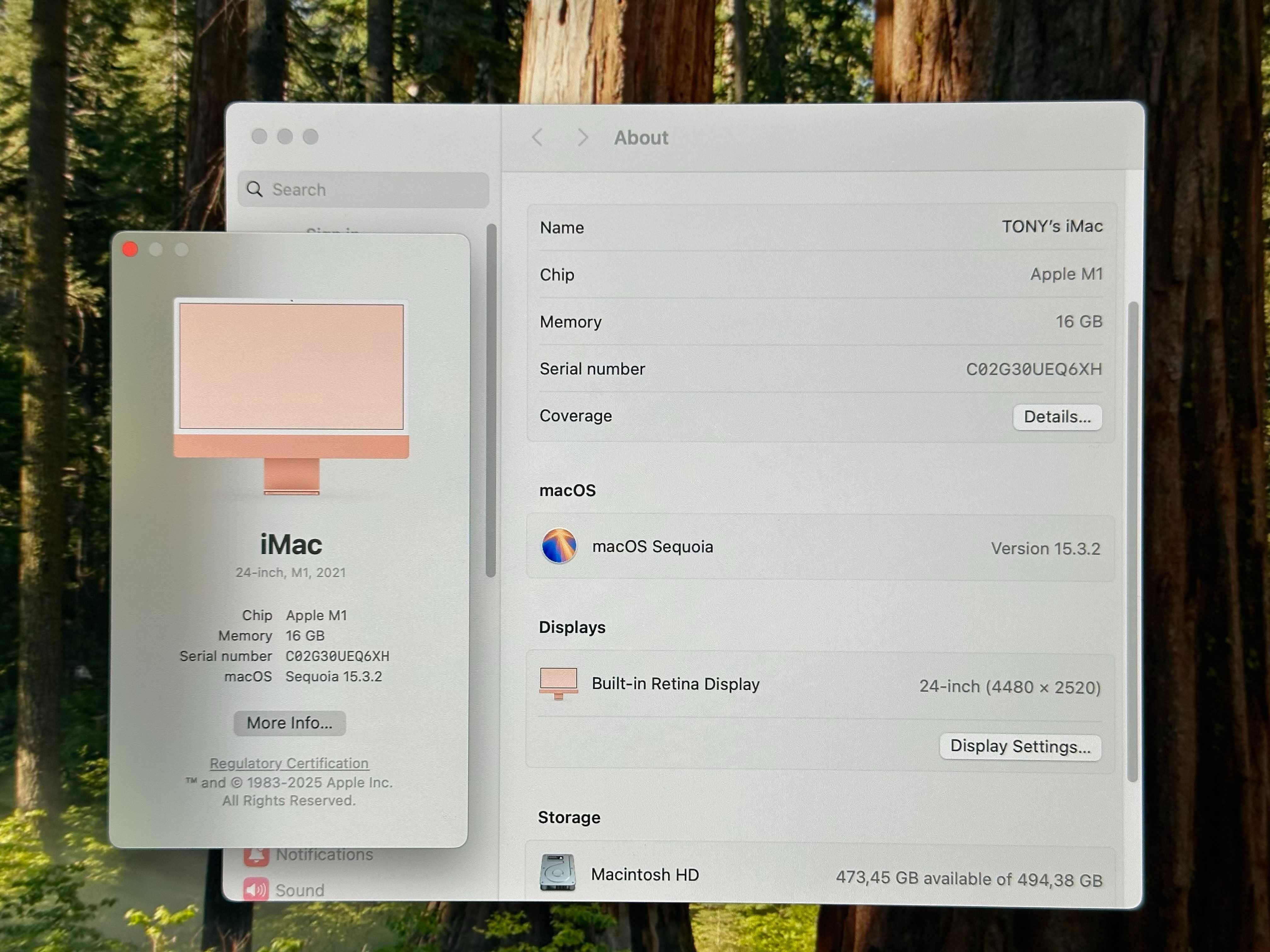Screen dimensions: 1270x952
Task: Click Apple M1 chip value in About window
Action: coord(316,615)
